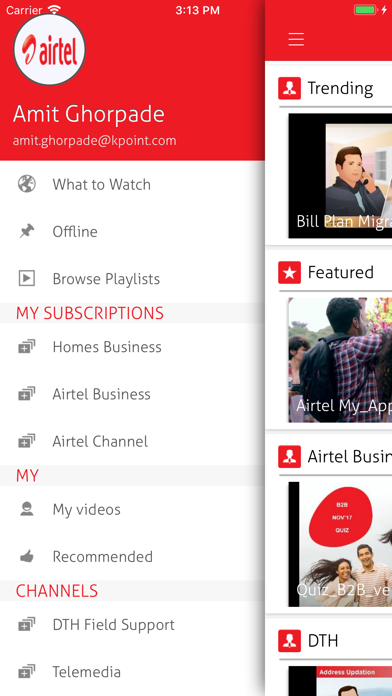Click the email amit.ghorpade@kpoint.com

coord(95,141)
